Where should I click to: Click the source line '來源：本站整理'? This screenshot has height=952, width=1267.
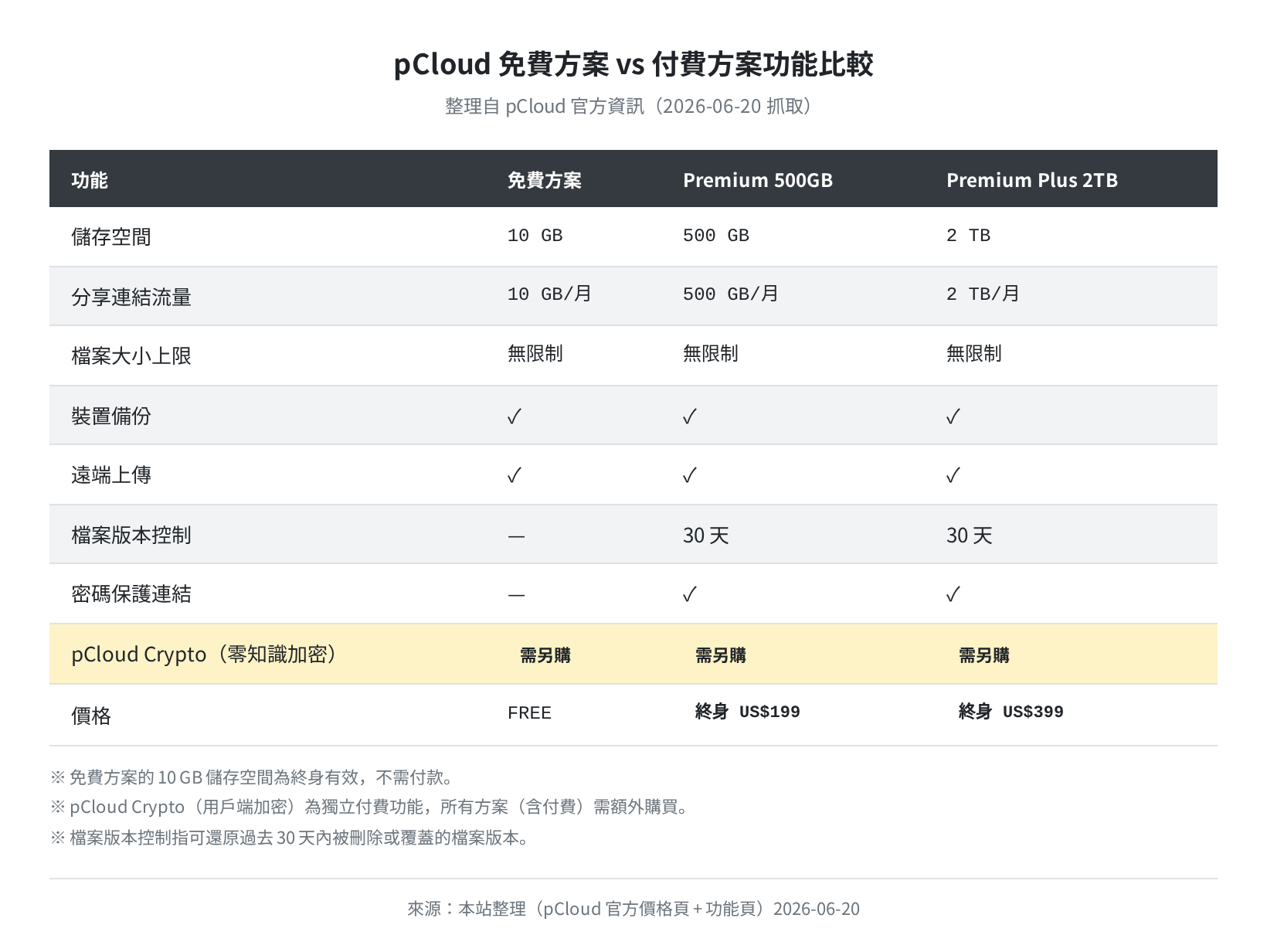pos(633,909)
